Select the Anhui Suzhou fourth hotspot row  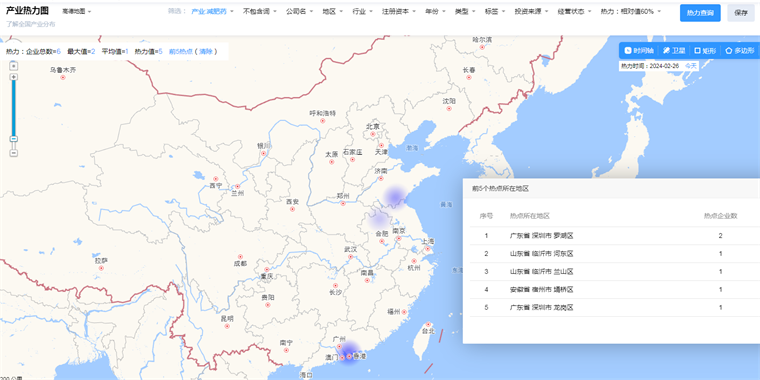pos(615,289)
